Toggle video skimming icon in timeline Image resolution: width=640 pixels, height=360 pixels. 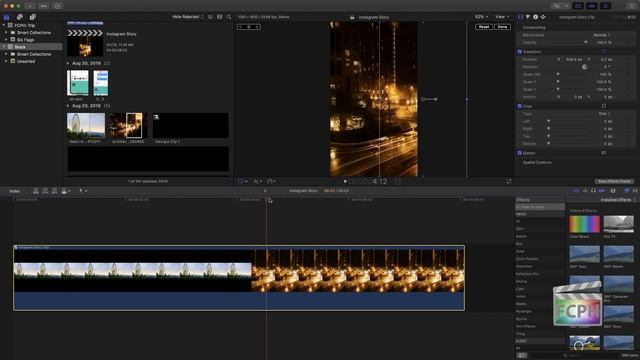pos(576,191)
